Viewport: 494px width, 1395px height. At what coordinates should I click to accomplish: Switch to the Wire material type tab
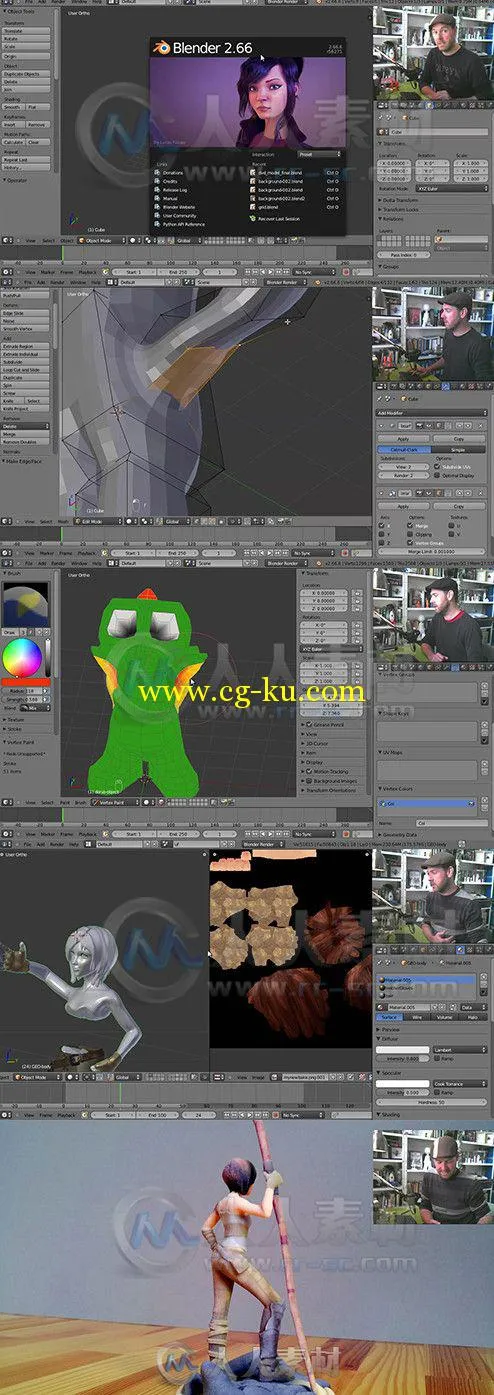pyautogui.click(x=417, y=1017)
